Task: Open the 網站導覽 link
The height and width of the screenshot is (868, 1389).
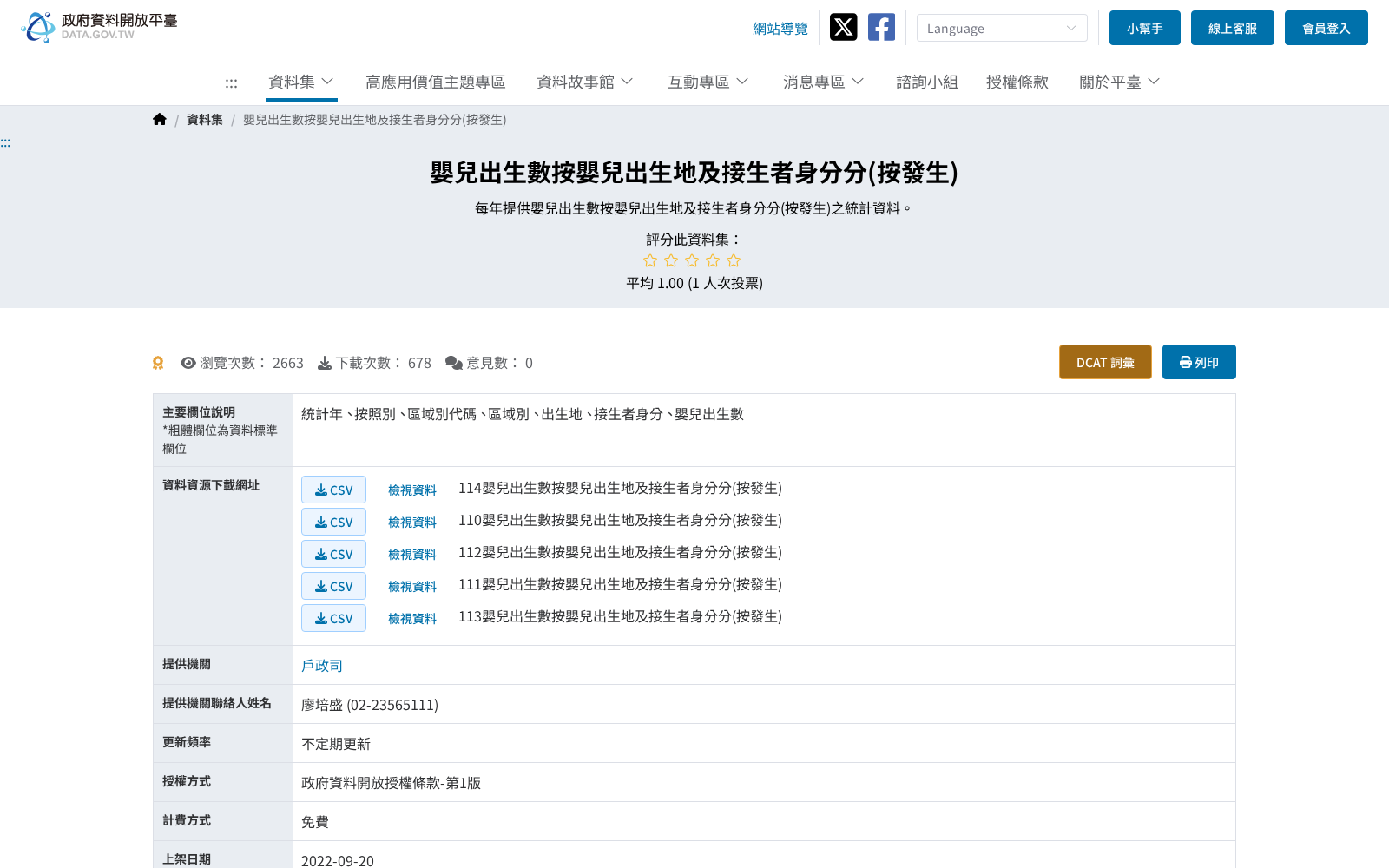Action: 780,29
